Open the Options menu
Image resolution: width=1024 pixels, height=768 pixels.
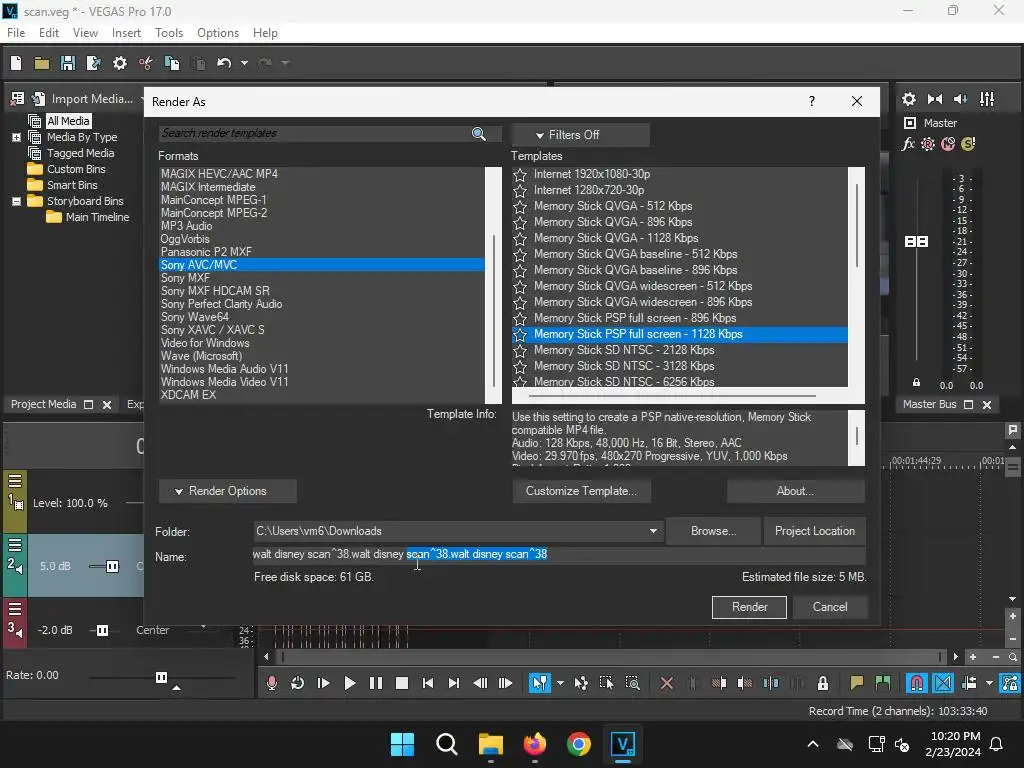218,33
